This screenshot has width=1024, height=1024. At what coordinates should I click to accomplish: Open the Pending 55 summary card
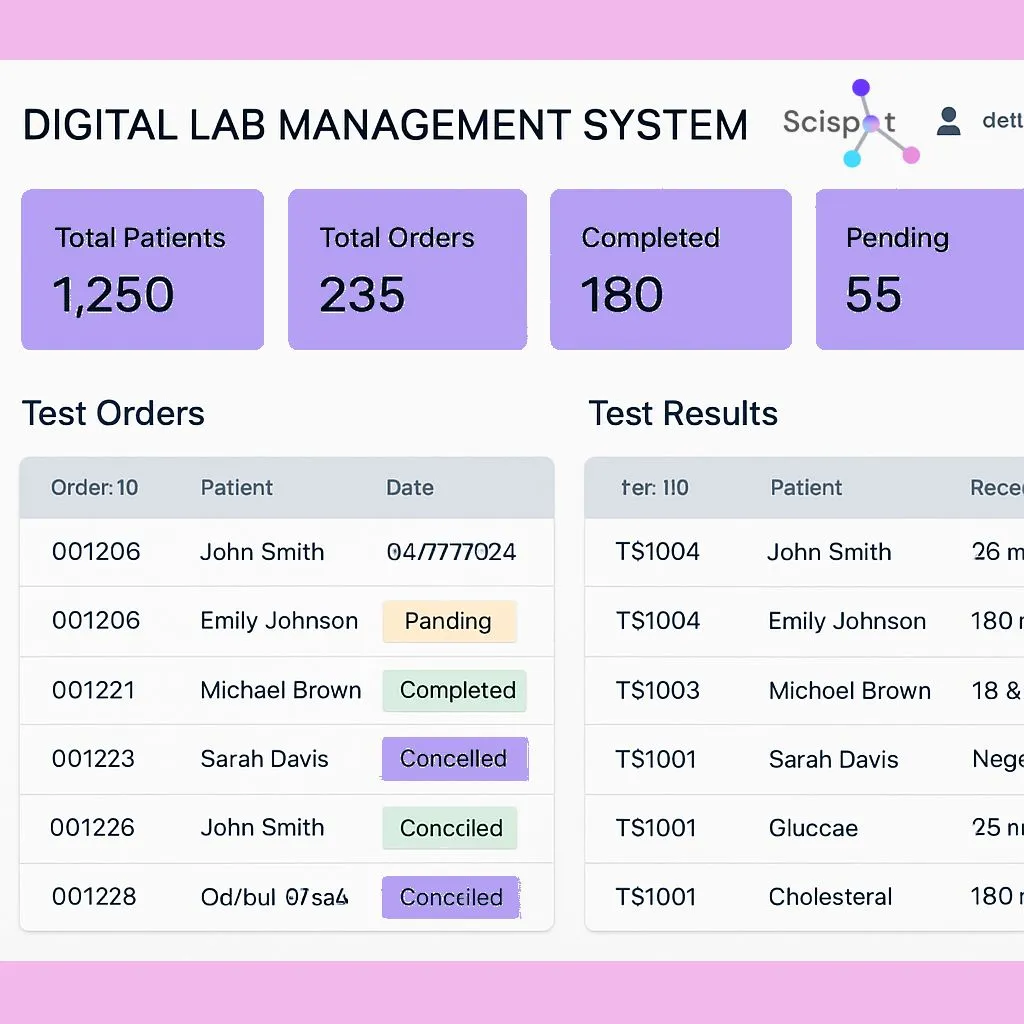pyautogui.click(x=920, y=270)
